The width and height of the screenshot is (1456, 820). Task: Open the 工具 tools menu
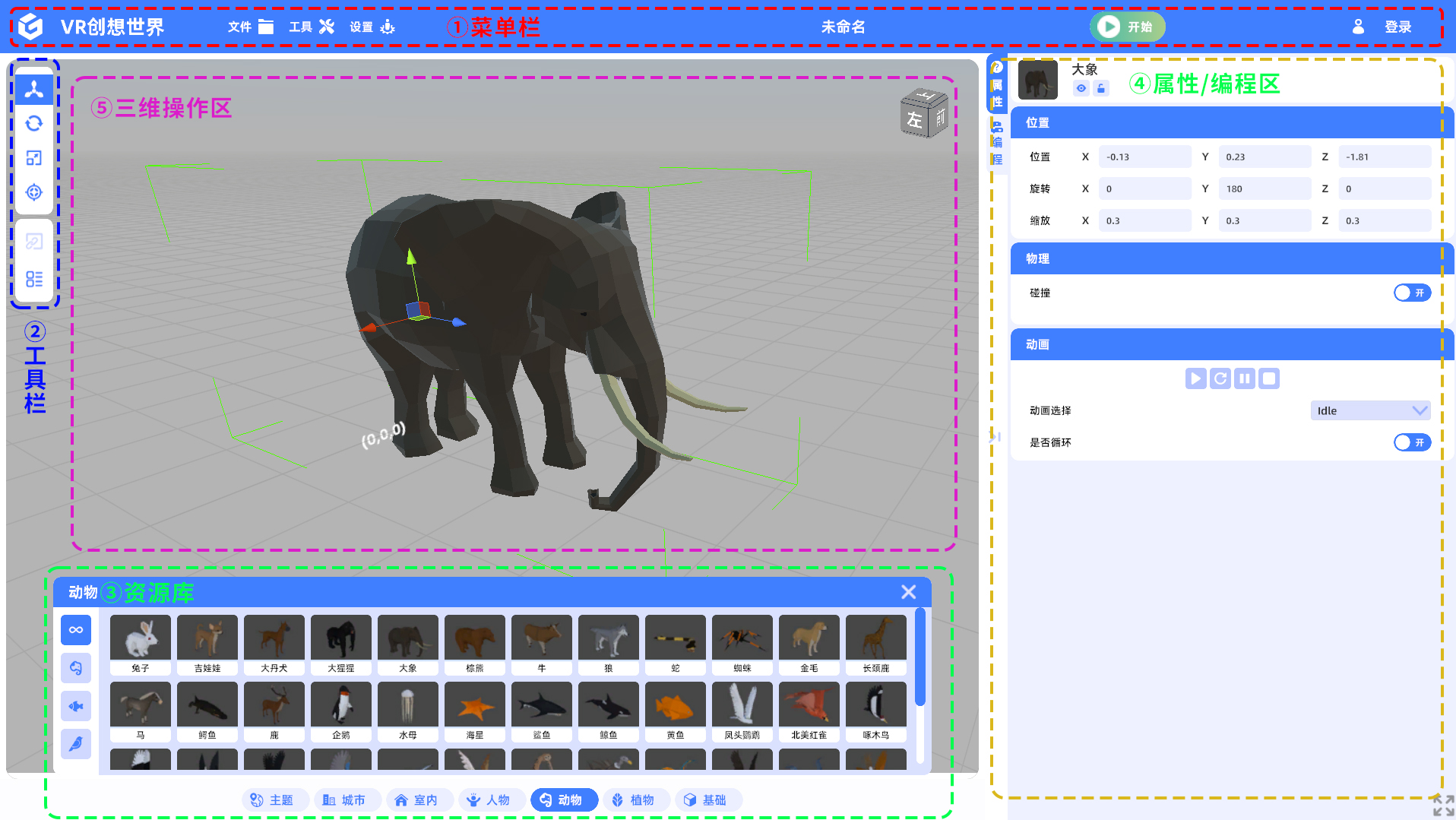click(x=311, y=27)
